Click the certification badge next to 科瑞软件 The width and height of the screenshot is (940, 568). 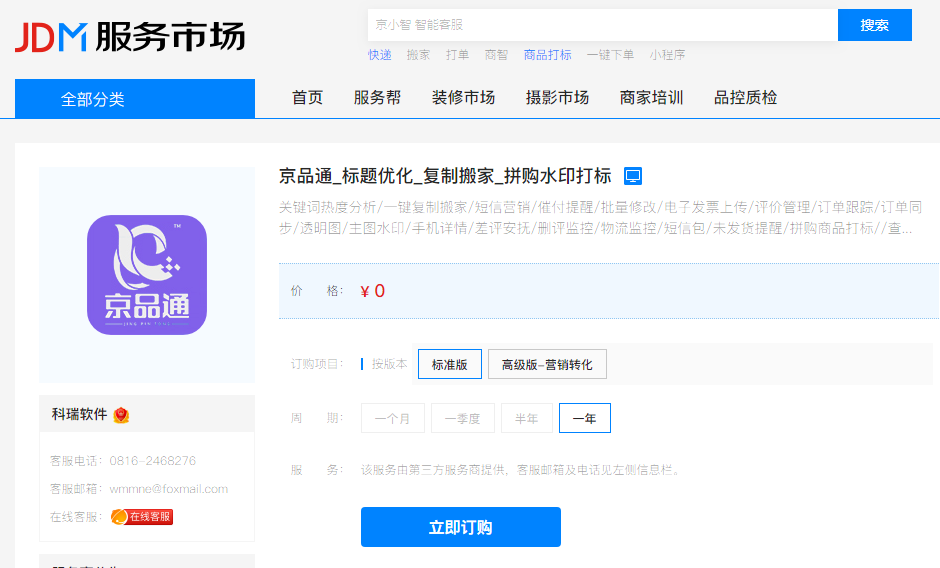tap(121, 414)
